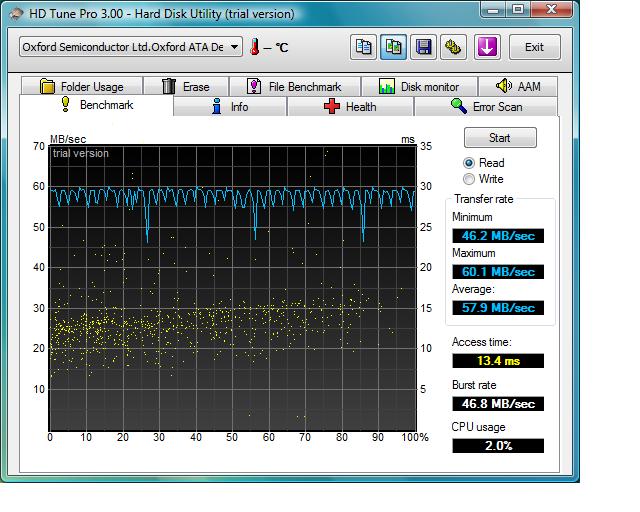Open the AAM tab
The image size is (640, 512).
click(517, 87)
